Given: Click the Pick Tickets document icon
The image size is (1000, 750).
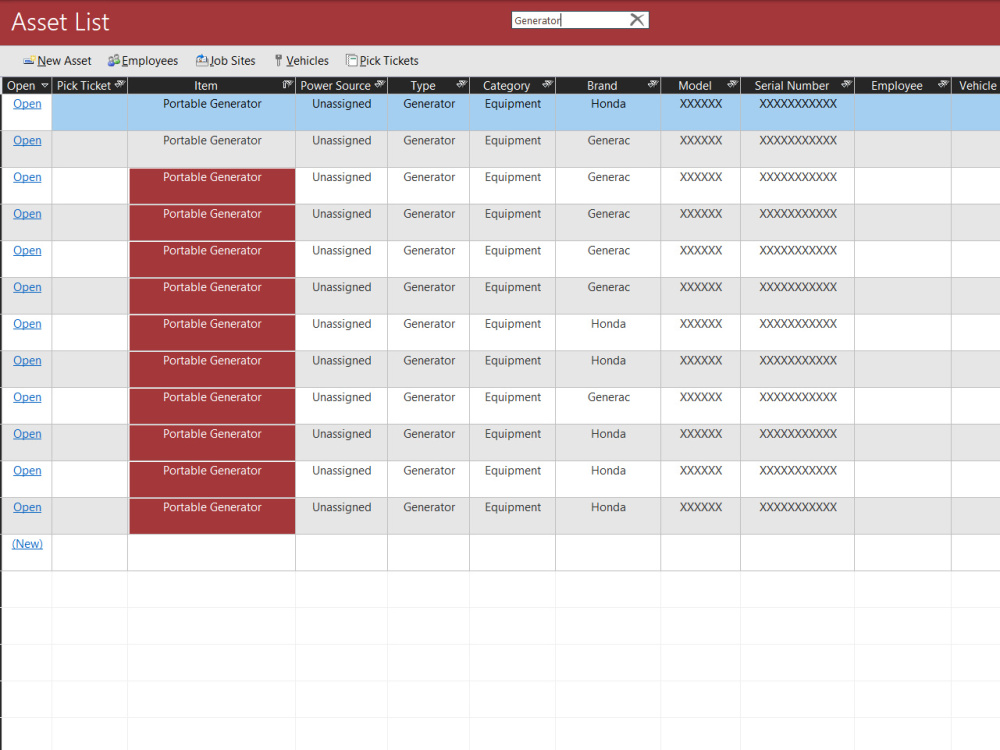Looking at the screenshot, I should (x=351, y=61).
